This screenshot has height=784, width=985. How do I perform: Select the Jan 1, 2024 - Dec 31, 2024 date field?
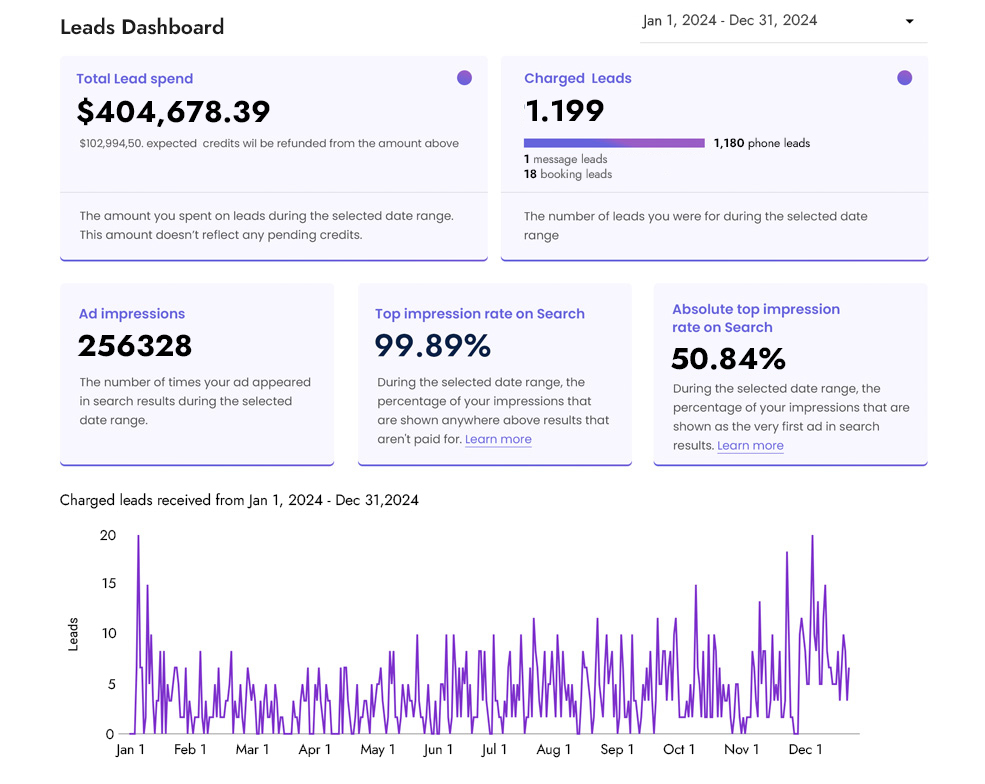(x=730, y=21)
